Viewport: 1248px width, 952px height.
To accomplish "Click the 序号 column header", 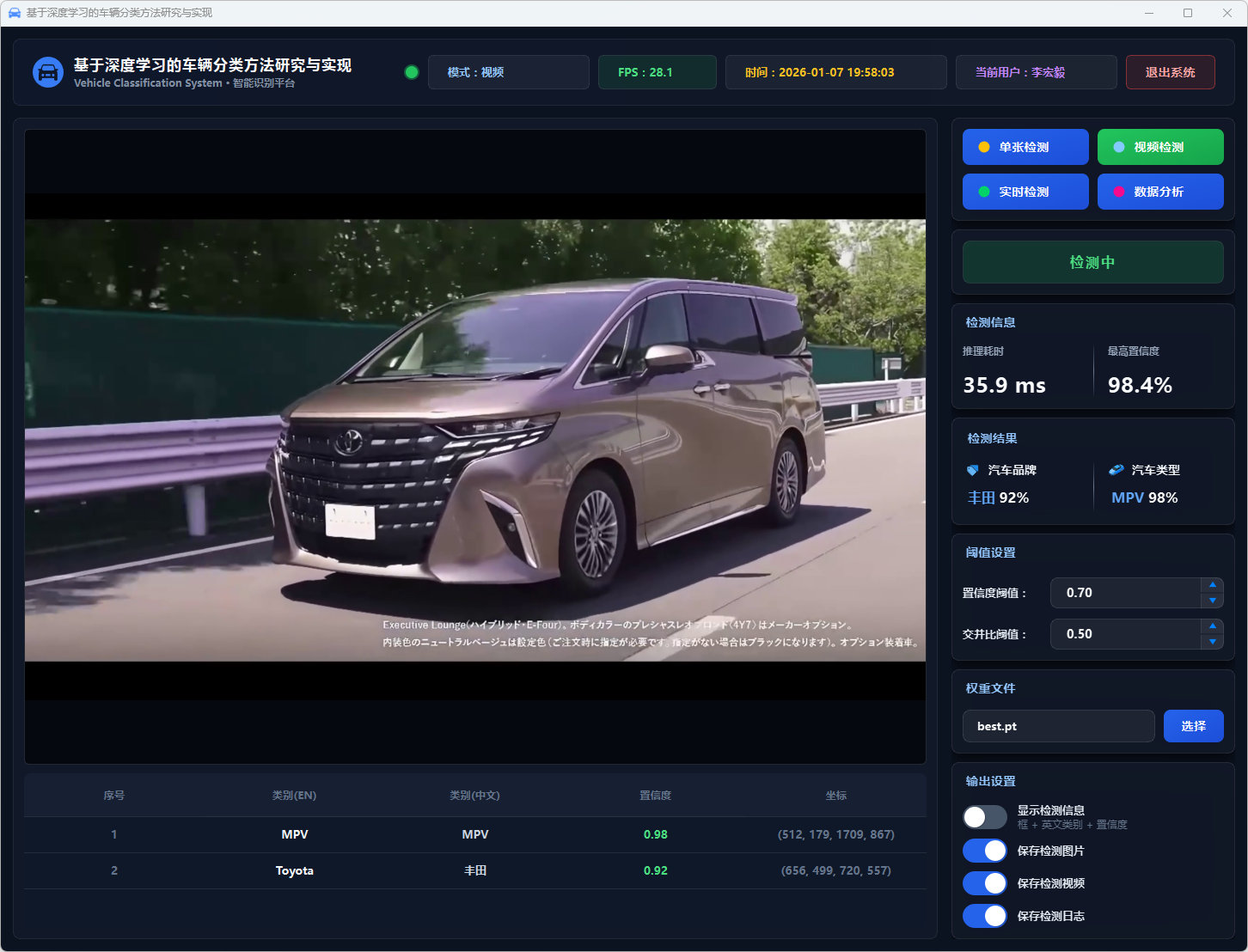I will 114,796.
